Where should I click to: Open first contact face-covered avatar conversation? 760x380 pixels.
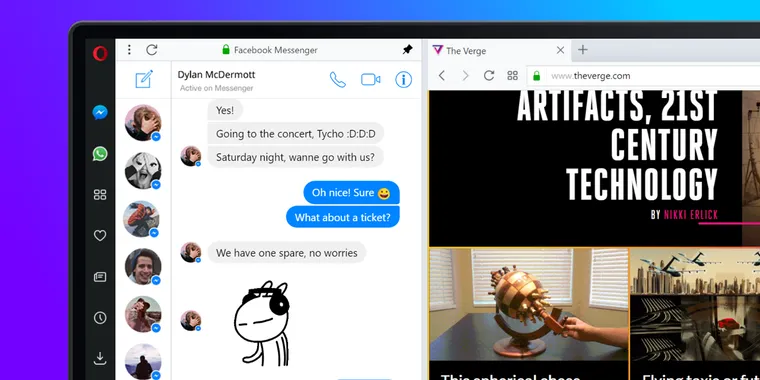tap(143, 123)
